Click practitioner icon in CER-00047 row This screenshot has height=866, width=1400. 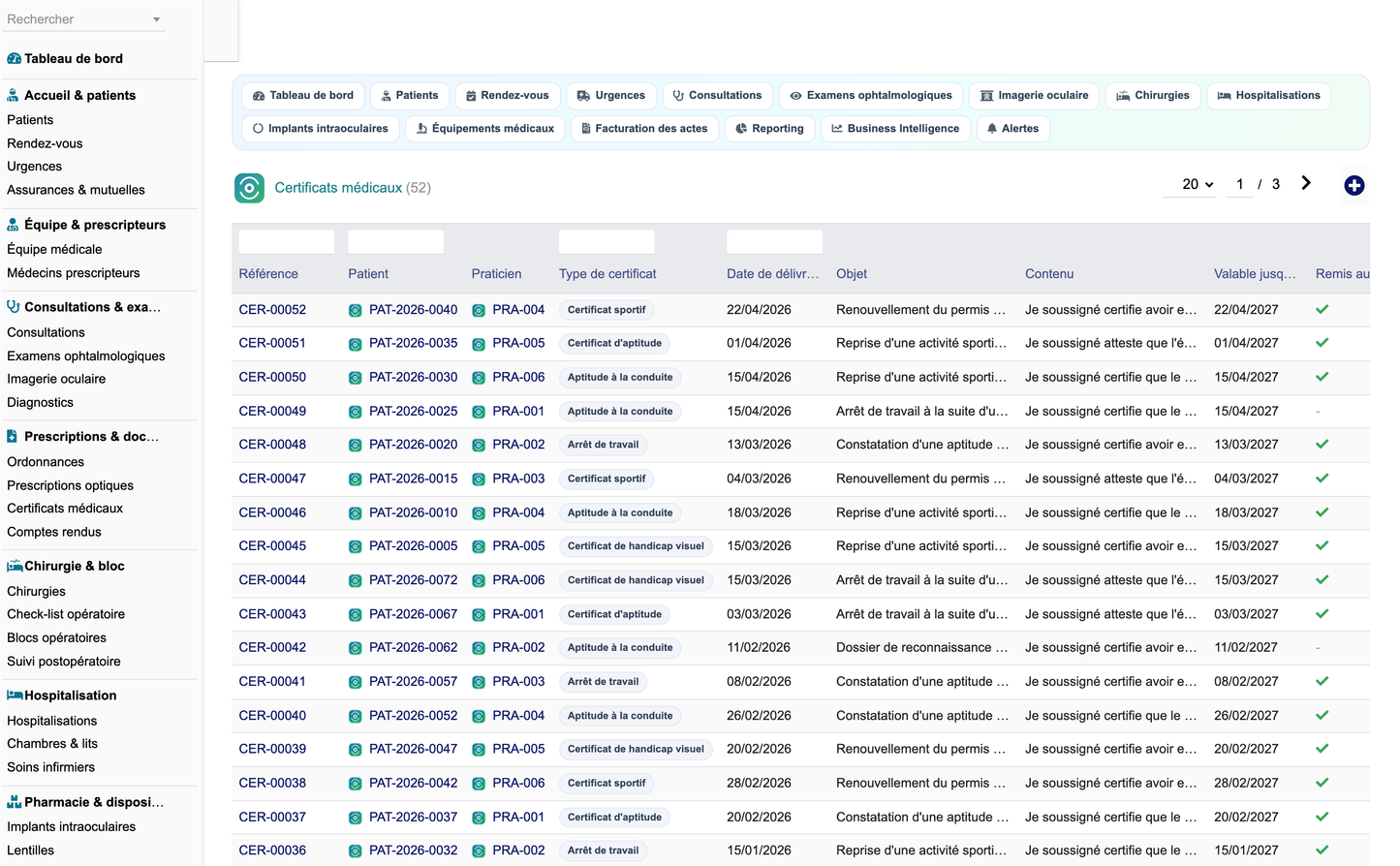pyautogui.click(x=479, y=479)
